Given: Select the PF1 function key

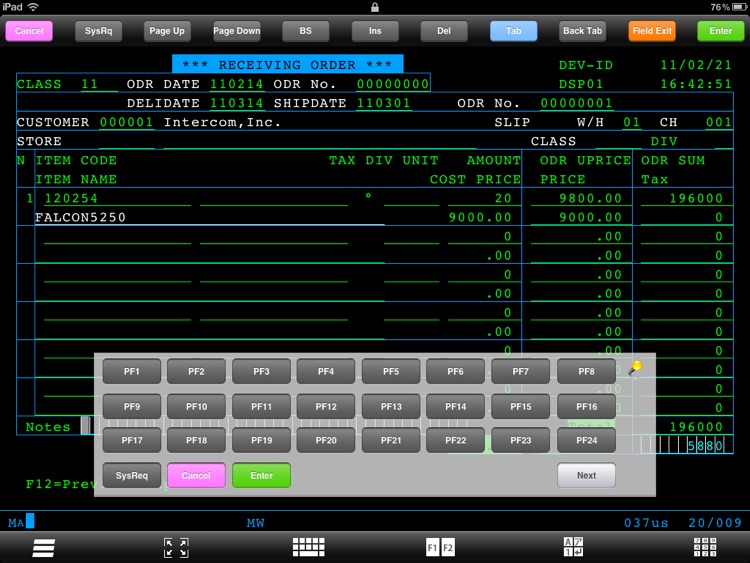Looking at the screenshot, I should [132, 371].
